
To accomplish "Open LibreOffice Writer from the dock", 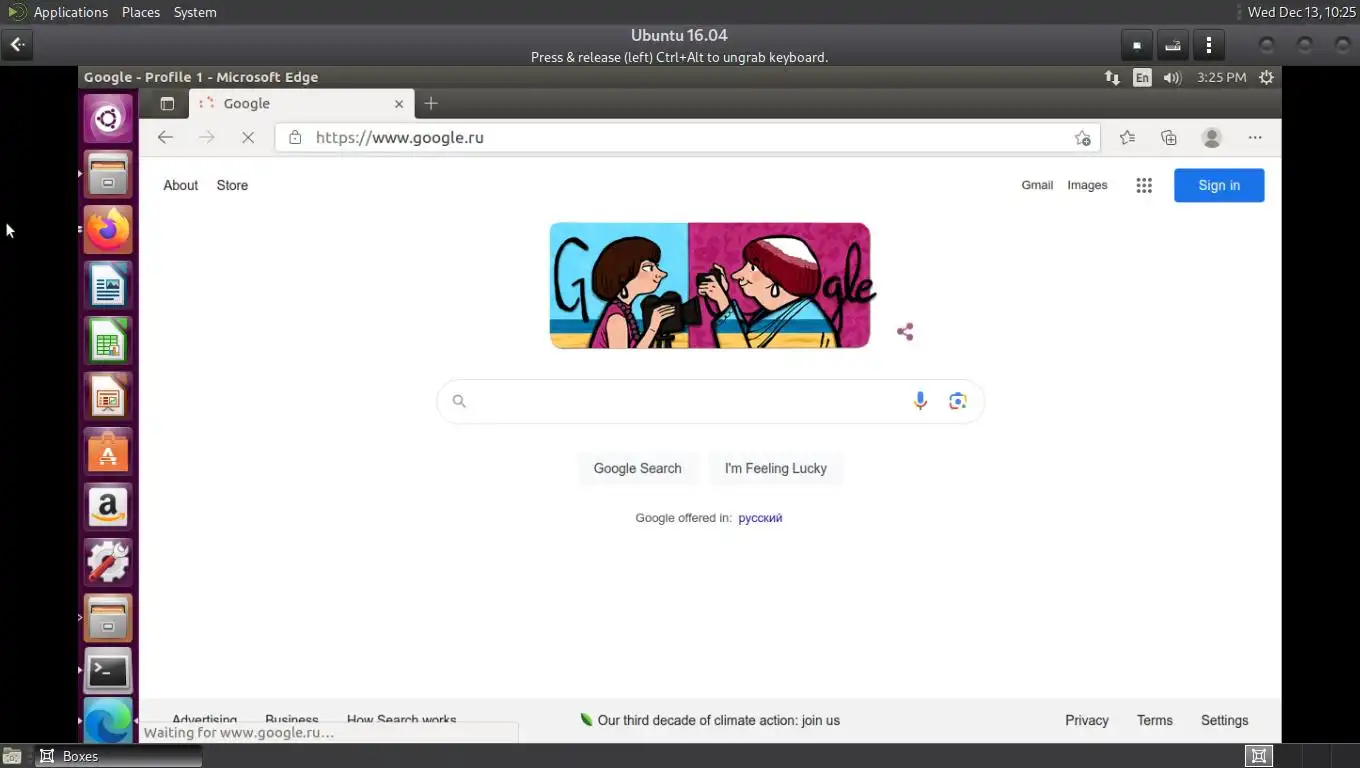I will coord(108,286).
